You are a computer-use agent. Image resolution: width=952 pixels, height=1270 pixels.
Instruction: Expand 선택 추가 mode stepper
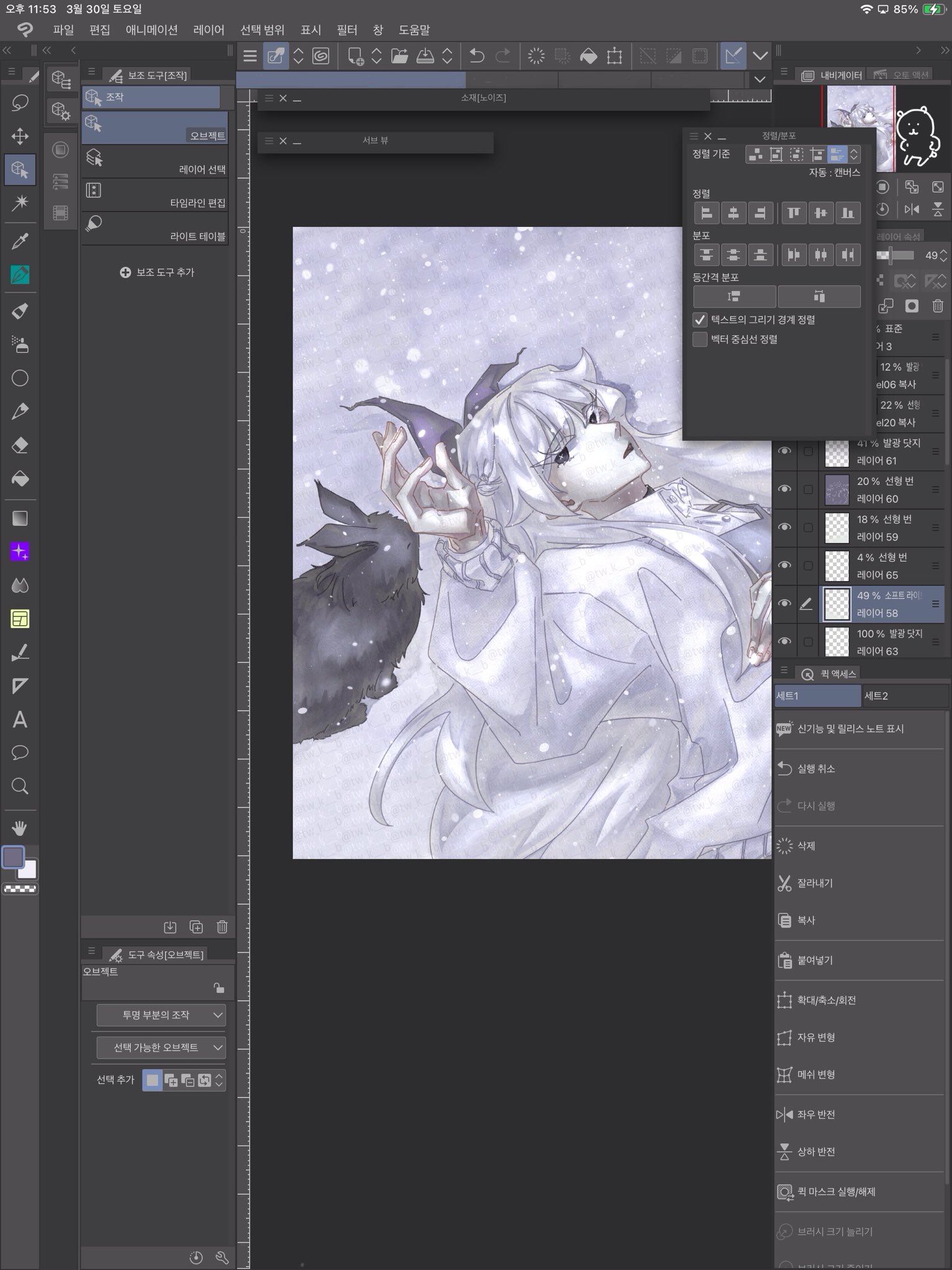(x=219, y=1080)
